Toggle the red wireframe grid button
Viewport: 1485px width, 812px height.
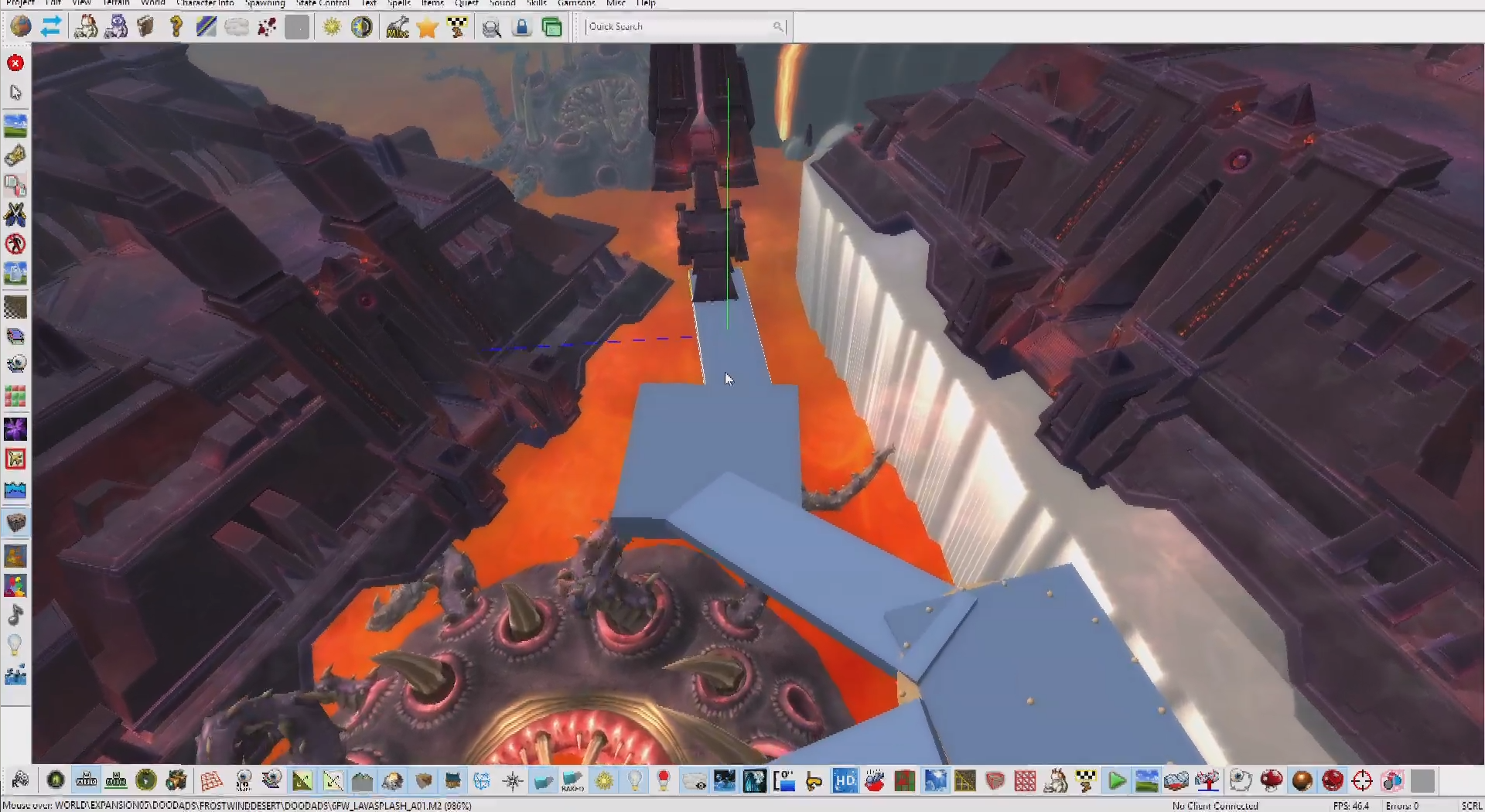211,781
